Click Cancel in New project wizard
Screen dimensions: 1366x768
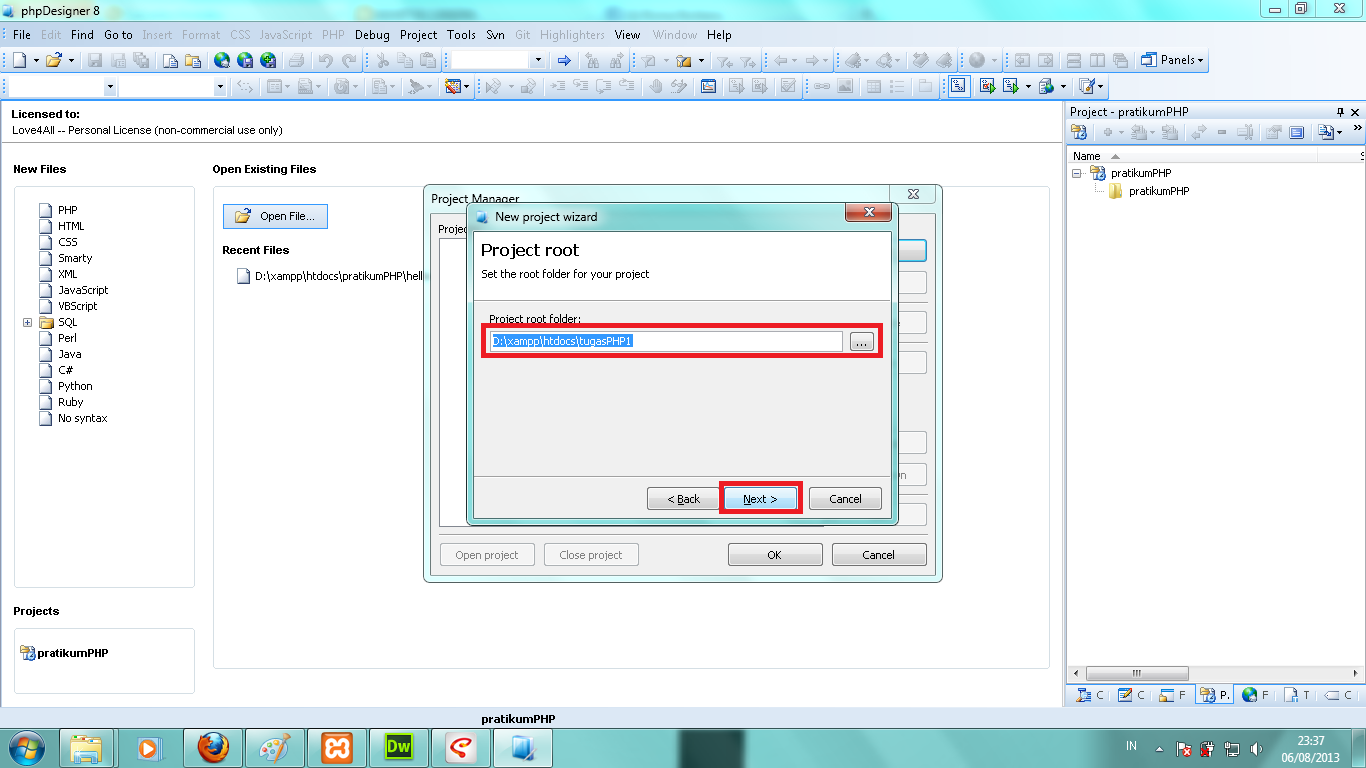(x=845, y=498)
